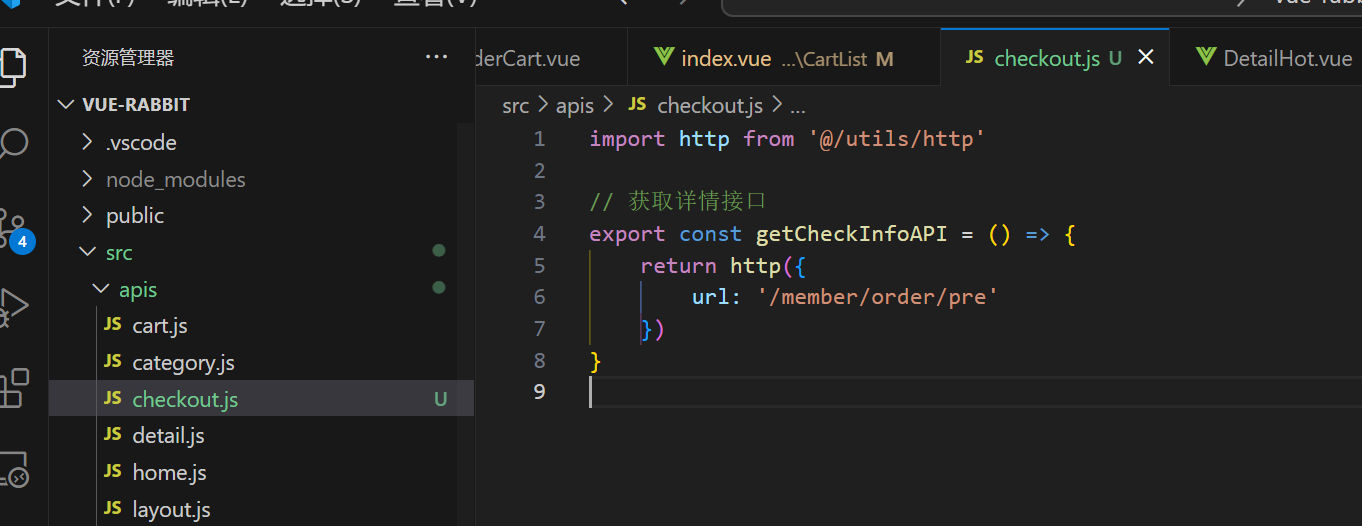Switch to the partially visible derCart.vue tab
Screen dimensions: 1362x526
551,59
